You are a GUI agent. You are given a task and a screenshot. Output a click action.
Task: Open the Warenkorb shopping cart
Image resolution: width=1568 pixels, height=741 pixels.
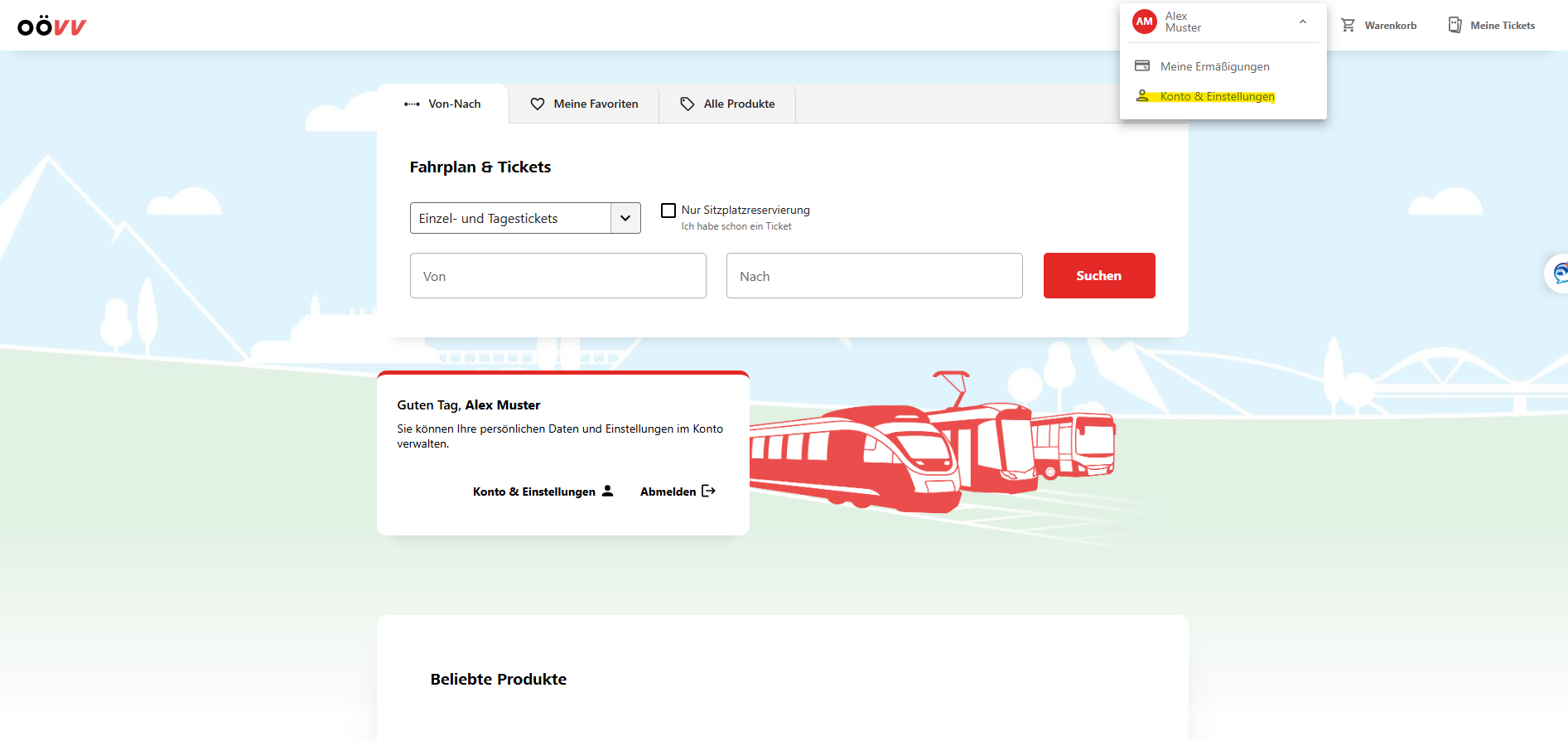pos(1378,26)
